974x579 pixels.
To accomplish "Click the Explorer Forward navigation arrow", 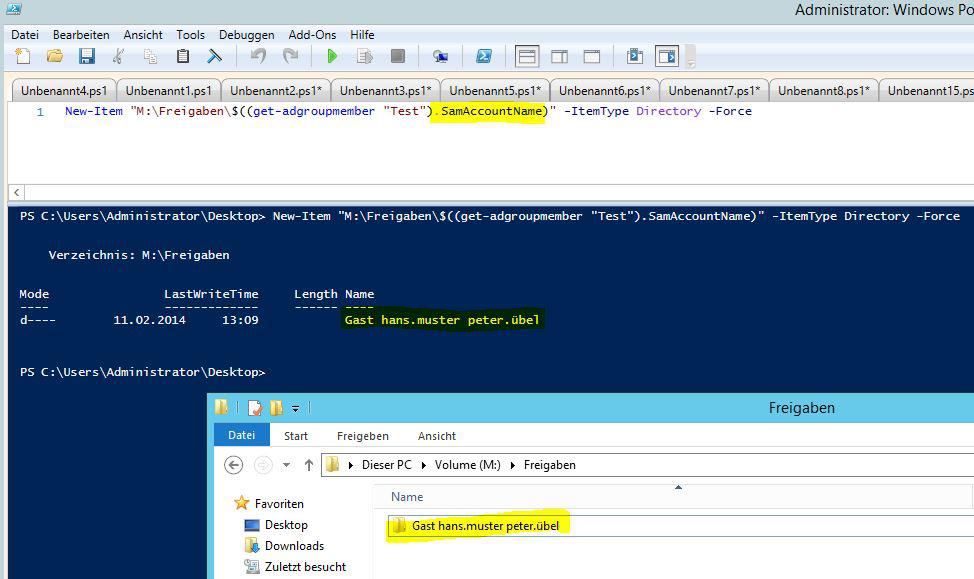I will [263, 465].
